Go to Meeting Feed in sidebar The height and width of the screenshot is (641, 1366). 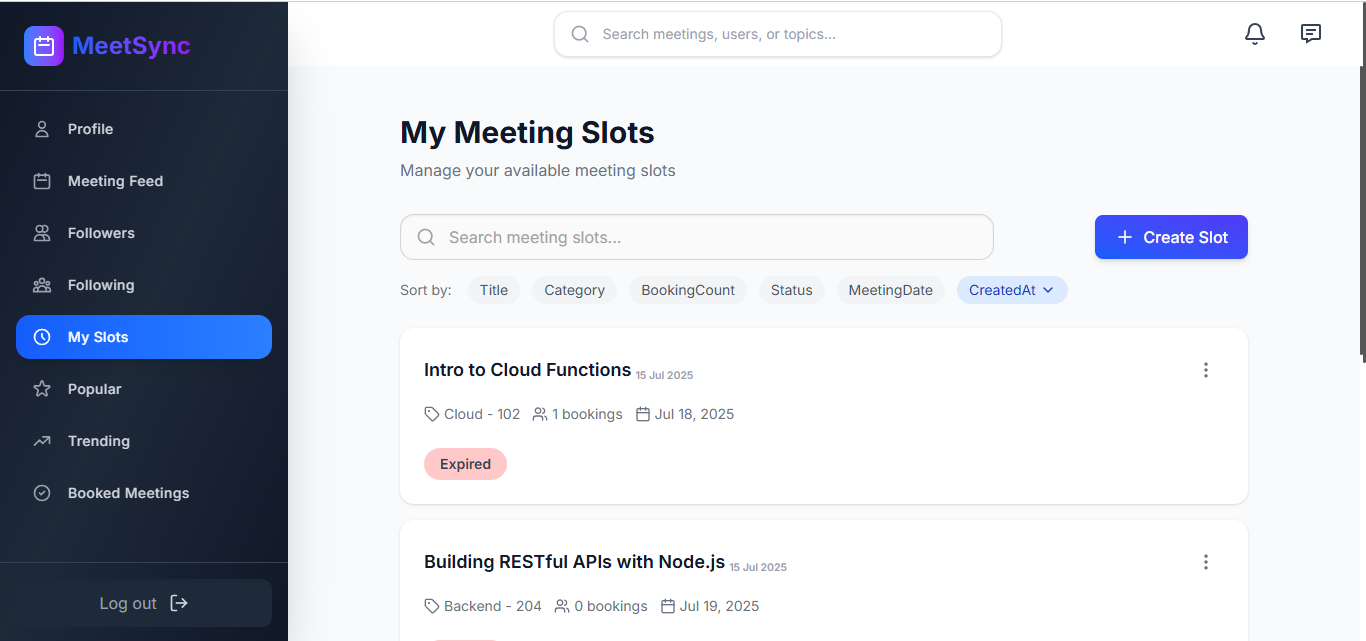(x=115, y=181)
